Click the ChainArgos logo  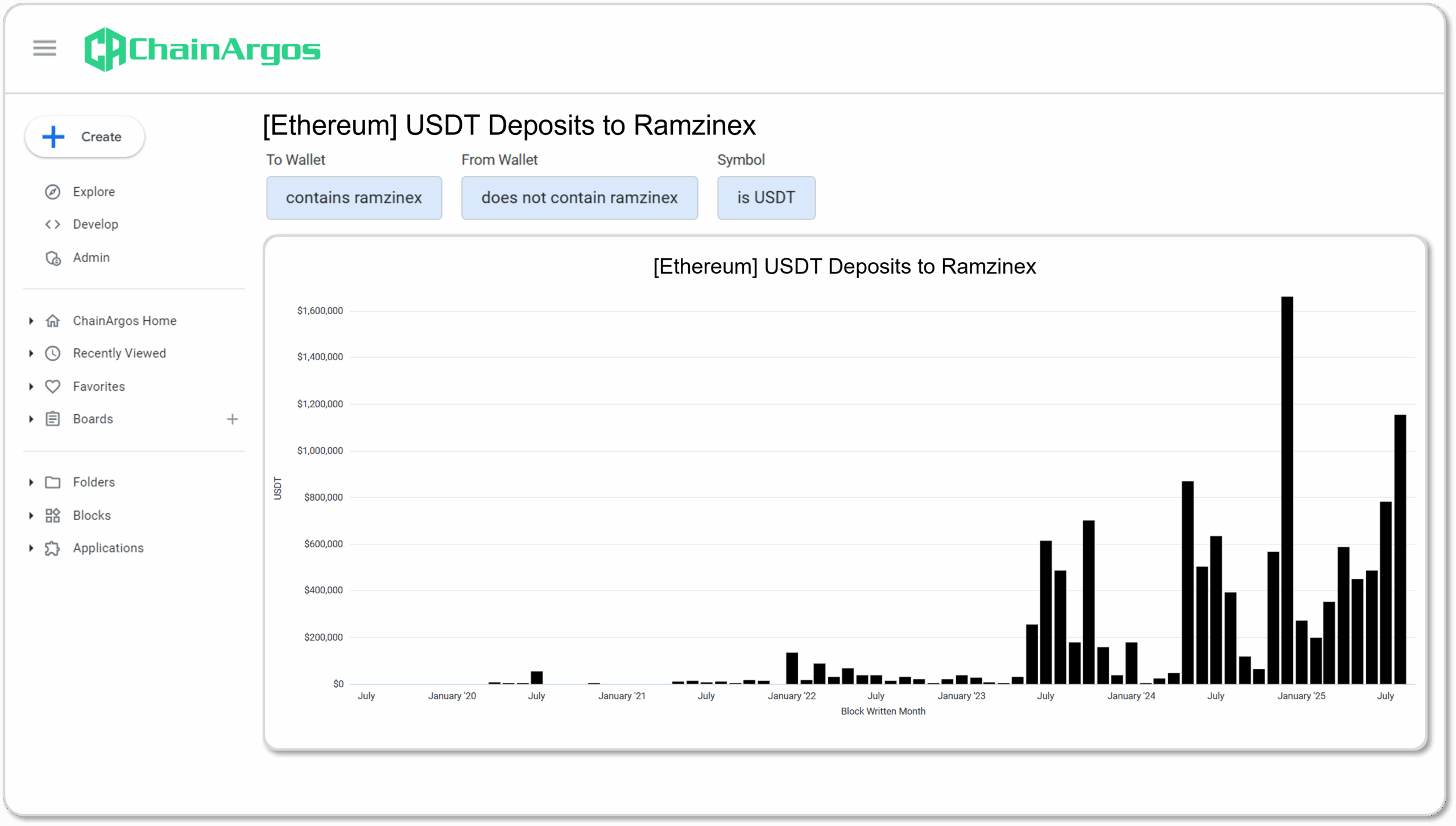tap(202, 49)
